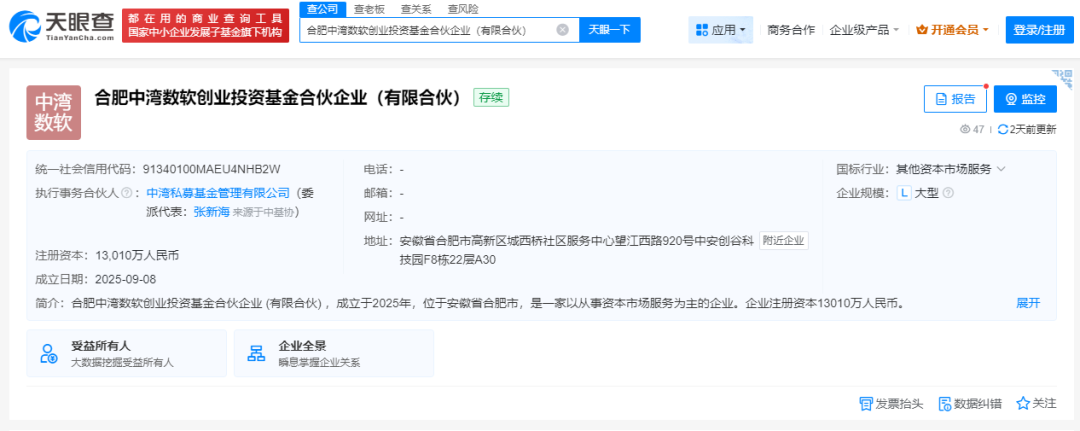Select the 查公司 search tab

322,9
